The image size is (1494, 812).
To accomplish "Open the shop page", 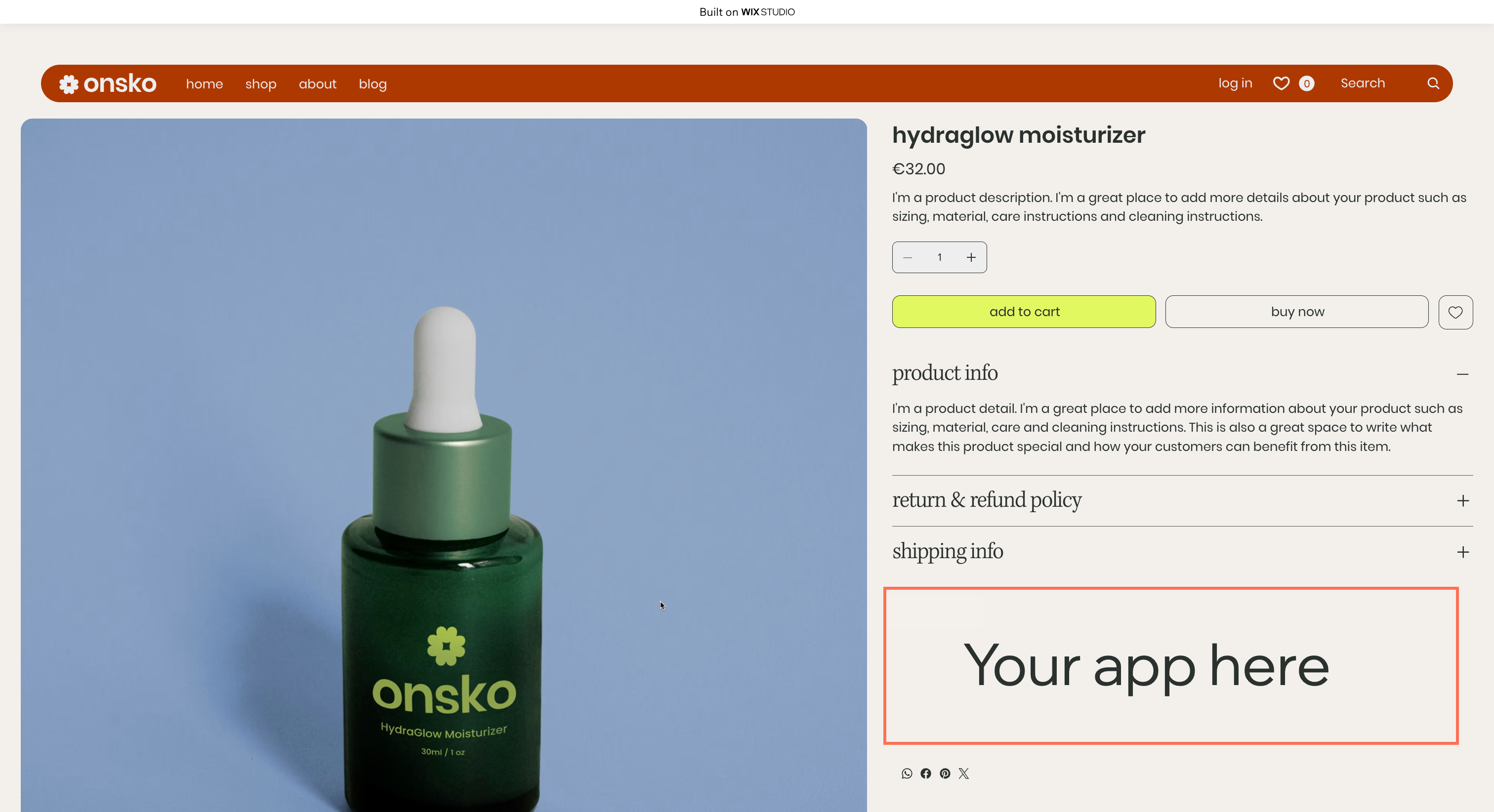I will [x=260, y=83].
